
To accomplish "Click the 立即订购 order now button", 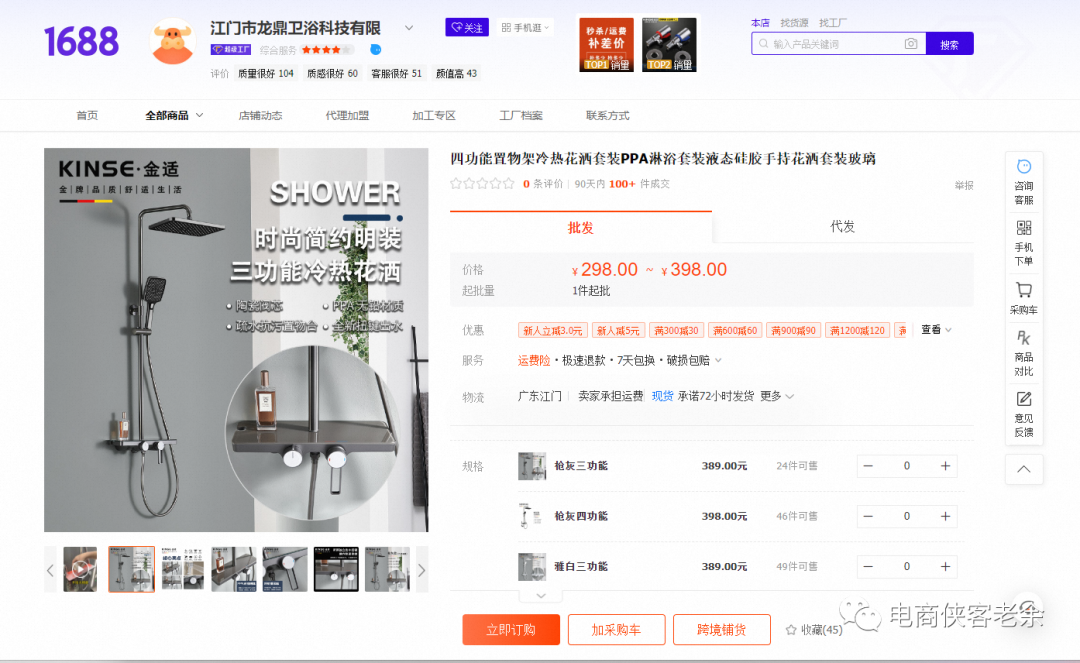I will tap(511, 630).
